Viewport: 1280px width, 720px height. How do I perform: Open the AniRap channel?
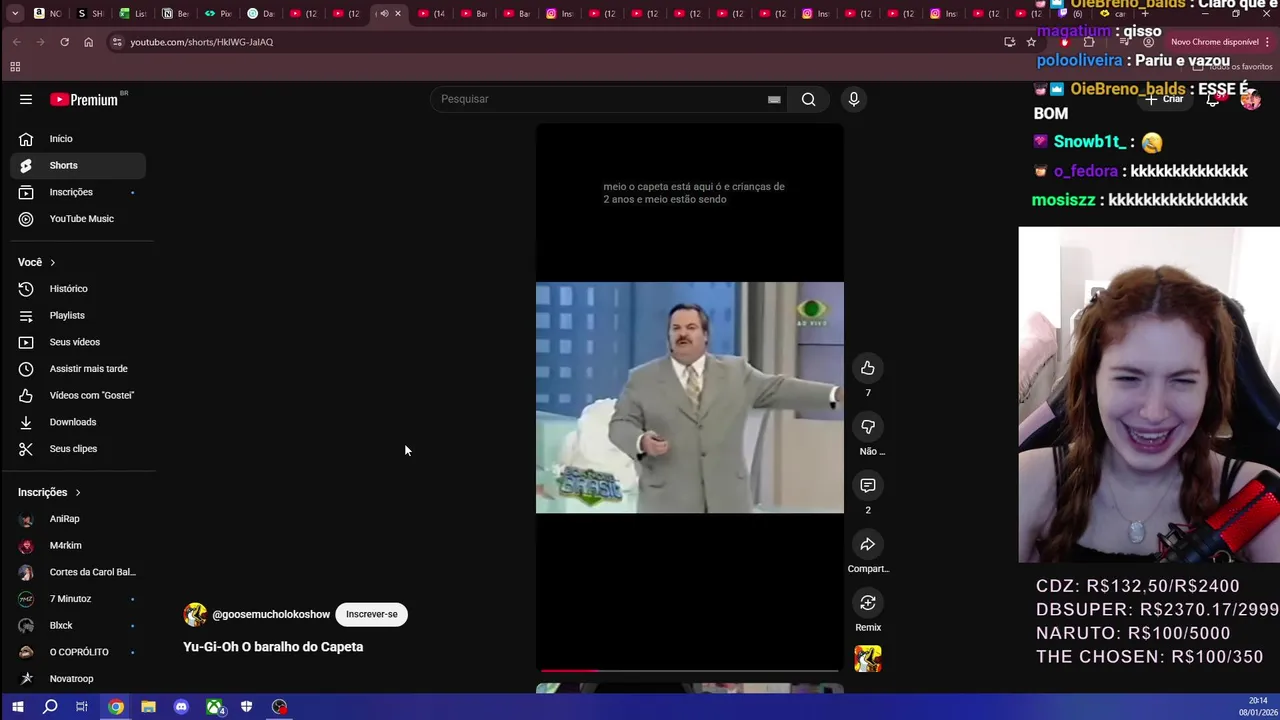pos(78,519)
